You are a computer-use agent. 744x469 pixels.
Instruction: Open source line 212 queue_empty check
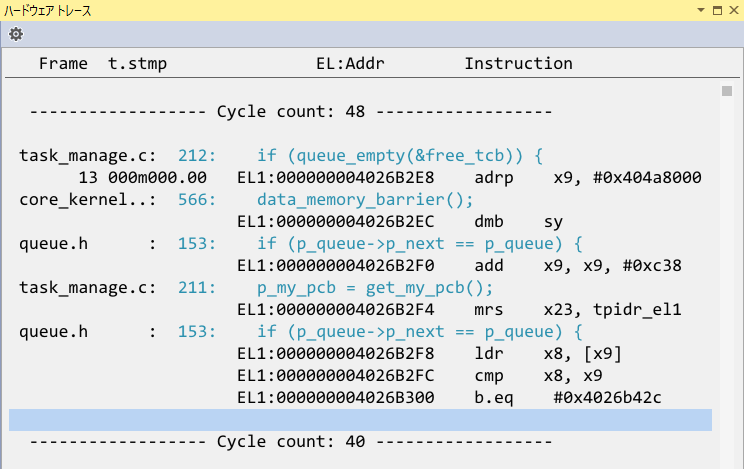pyautogui.click(x=398, y=155)
